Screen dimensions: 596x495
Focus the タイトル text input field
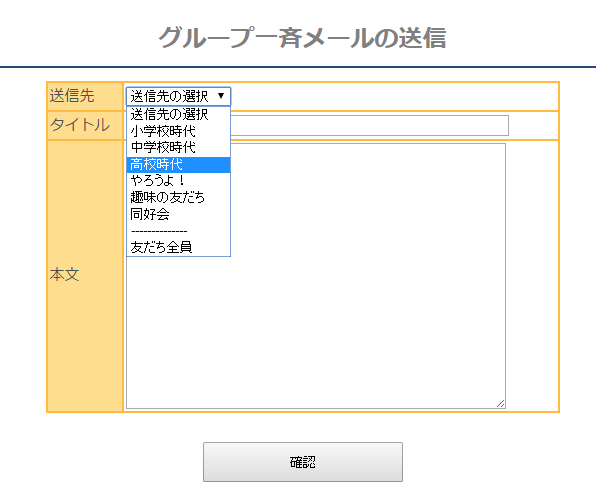click(369, 125)
